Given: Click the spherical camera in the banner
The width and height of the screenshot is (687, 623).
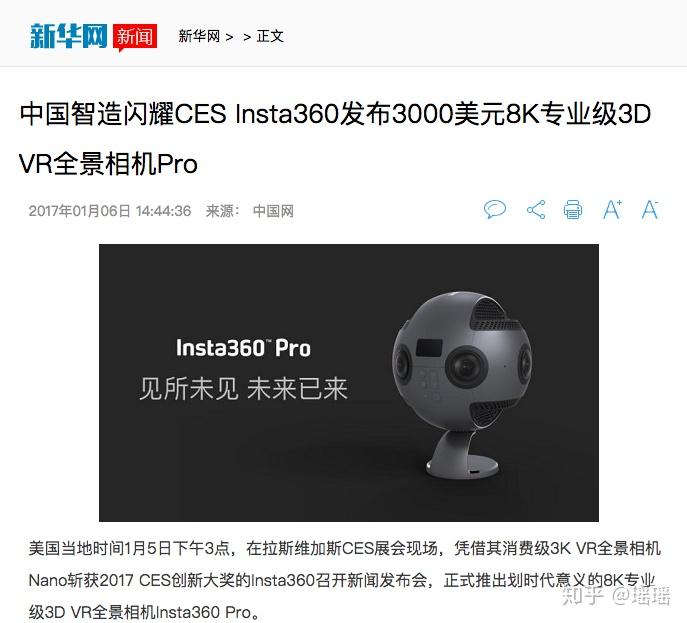Looking at the screenshot, I should tap(462, 383).
